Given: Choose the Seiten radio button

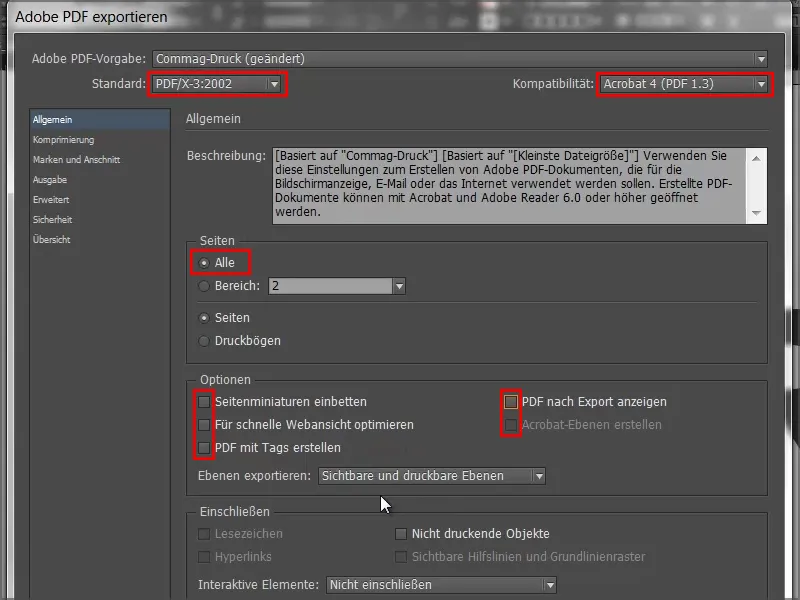Looking at the screenshot, I should pos(204,318).
